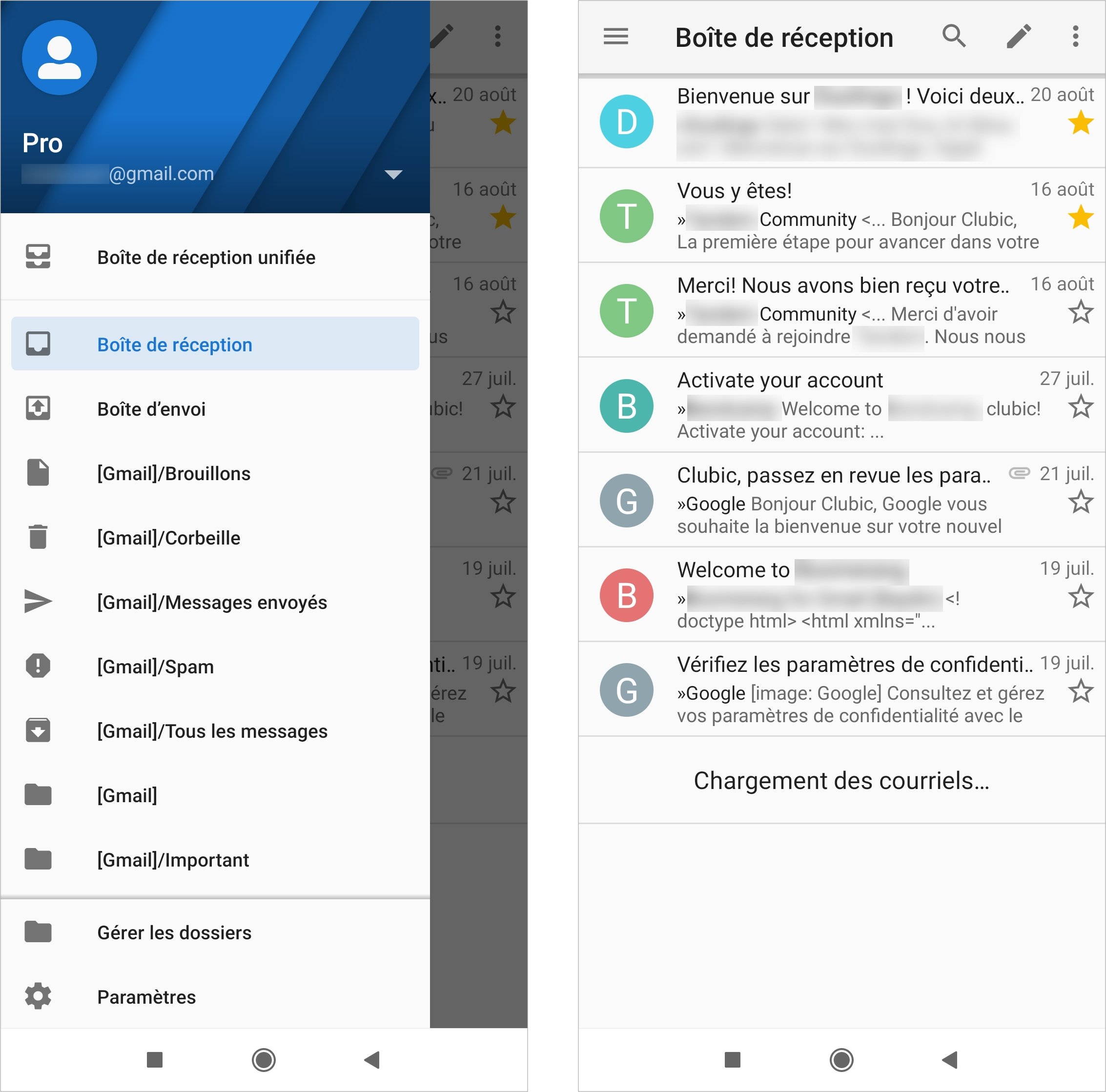Open the [Gmail]/Important folder
Image resolution: width=1106 pixels, height=1092 pixels.
tap(215, 860)
